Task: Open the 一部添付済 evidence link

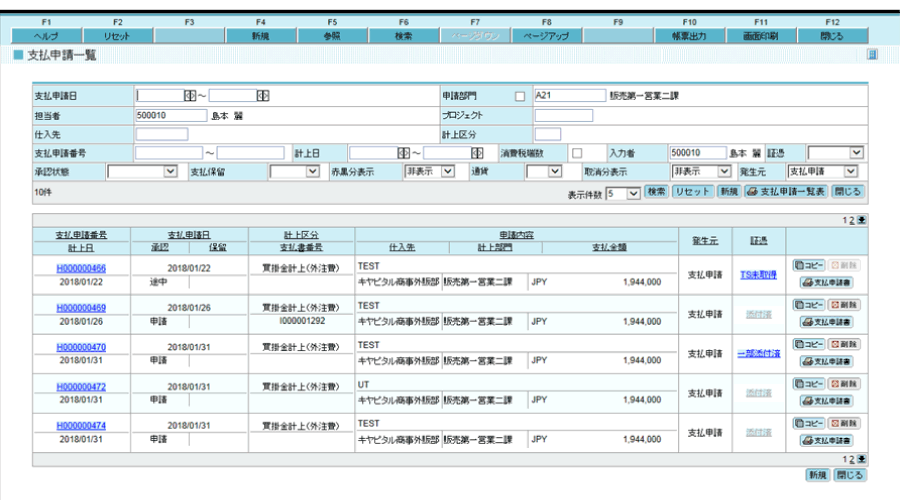Action: pyautogui.click(x=758, y=354)
